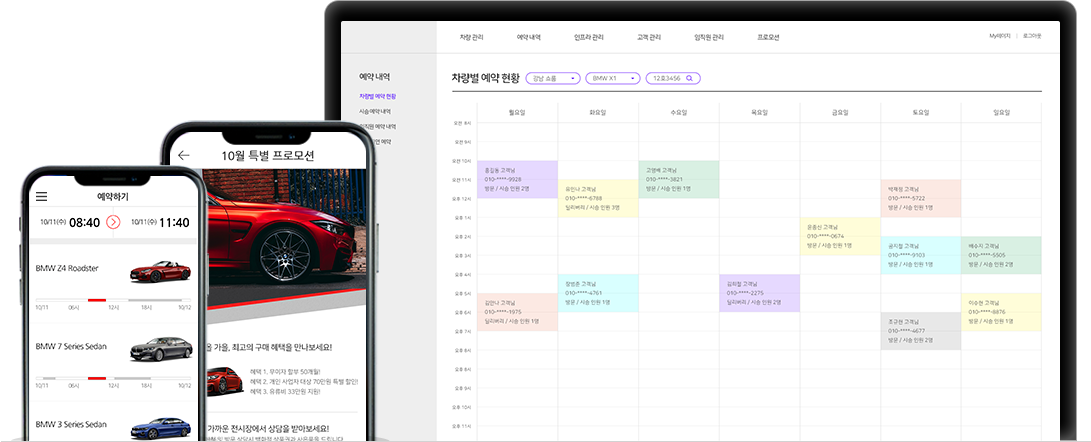Open 프로모션 in top navigation

(x=768, y=38)
